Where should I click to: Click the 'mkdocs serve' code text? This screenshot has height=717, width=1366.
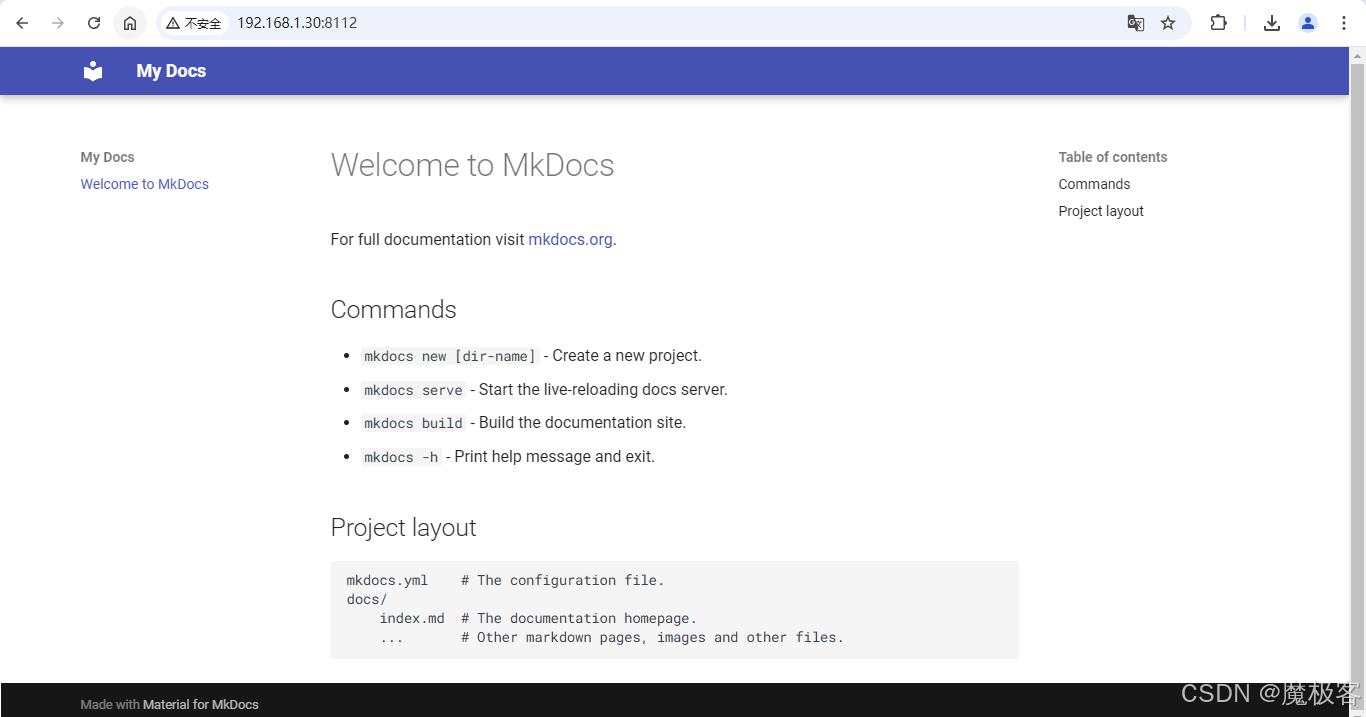click(x=413, y=390)
